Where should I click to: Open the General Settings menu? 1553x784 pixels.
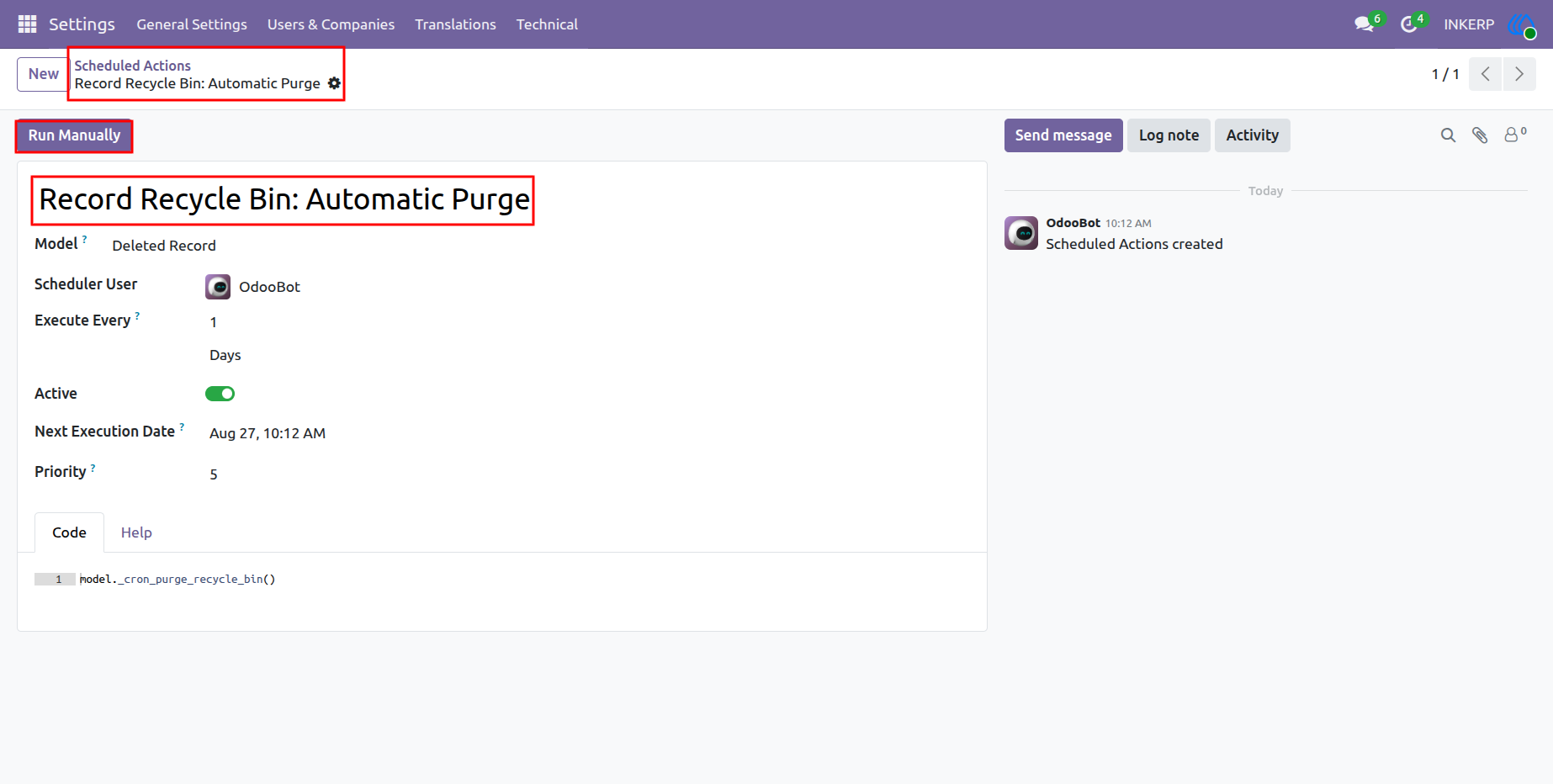coord(192,24)
